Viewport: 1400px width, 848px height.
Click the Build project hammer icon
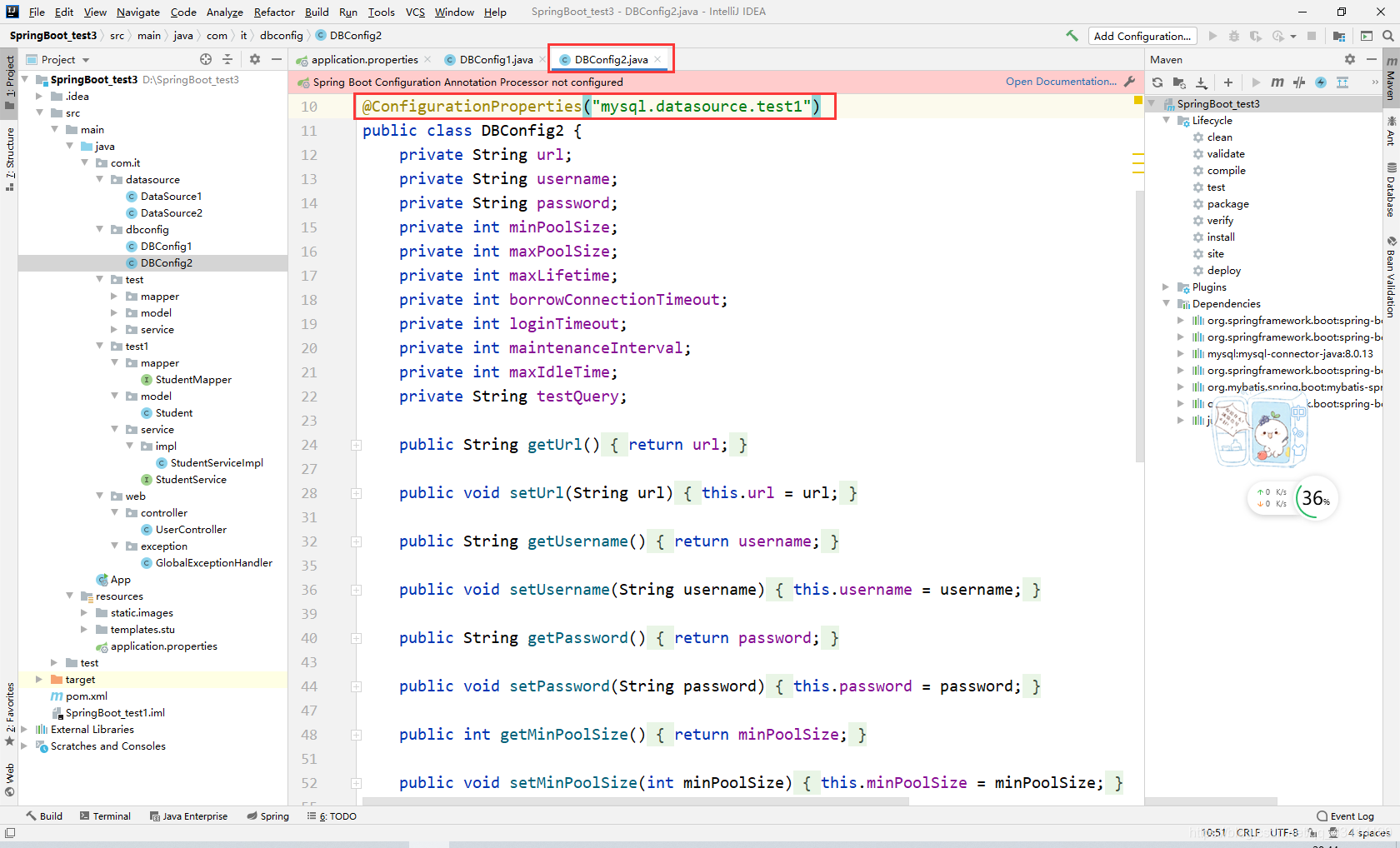(x=1072, y=36)
